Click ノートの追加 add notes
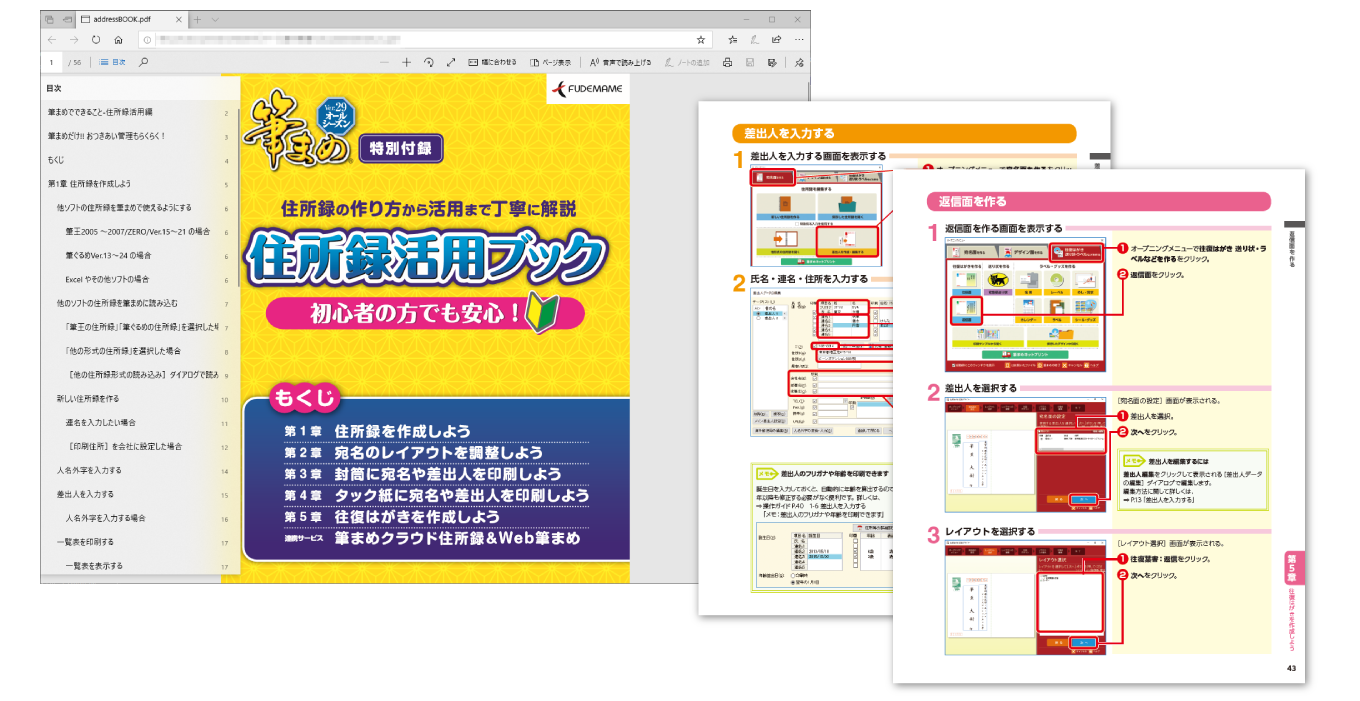1360x701 pixels. point(686,62)
